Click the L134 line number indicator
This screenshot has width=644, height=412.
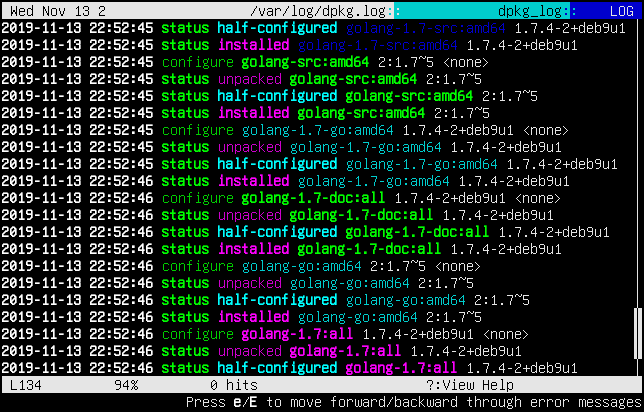26,385
